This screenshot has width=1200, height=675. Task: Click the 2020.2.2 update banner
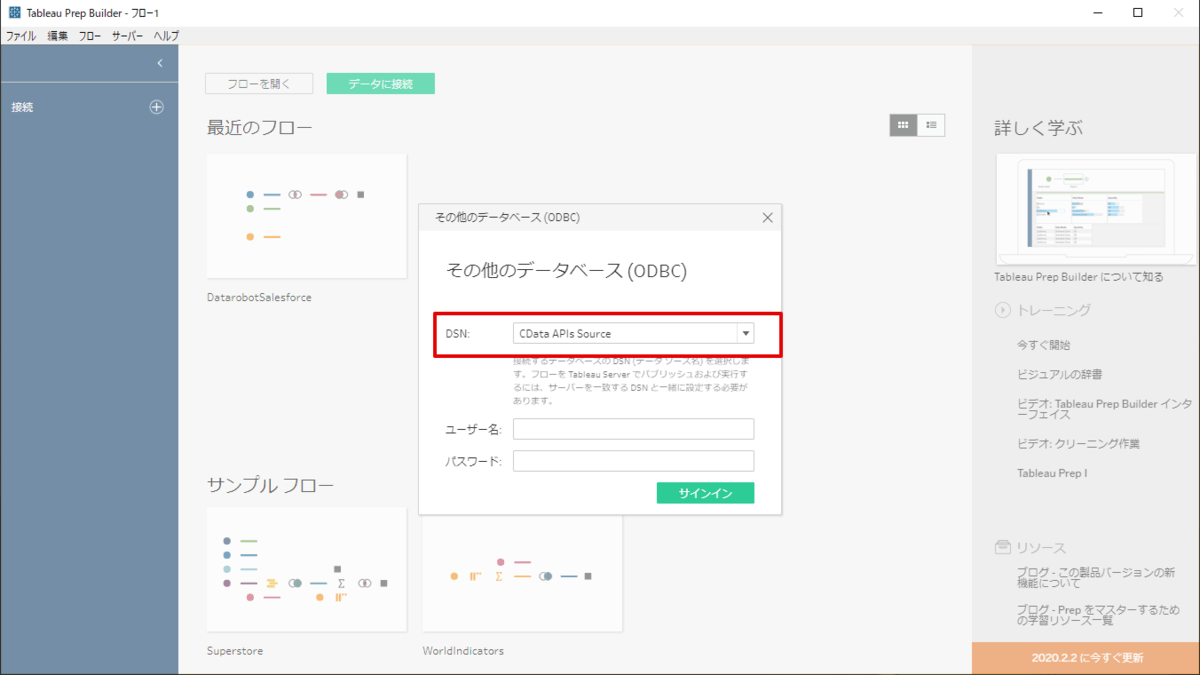pyautogui.click(x=1086, y=658)
